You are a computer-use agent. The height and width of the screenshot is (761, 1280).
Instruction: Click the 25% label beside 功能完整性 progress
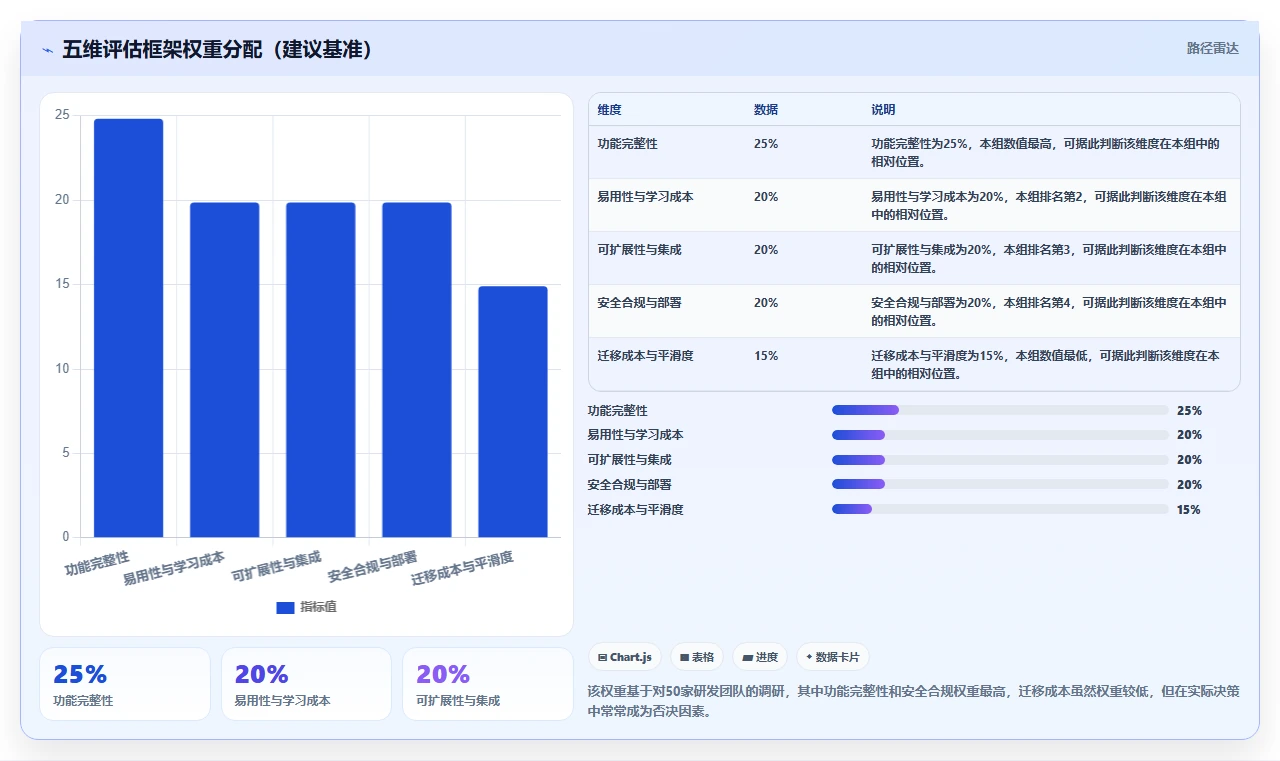pos(1189,410)
